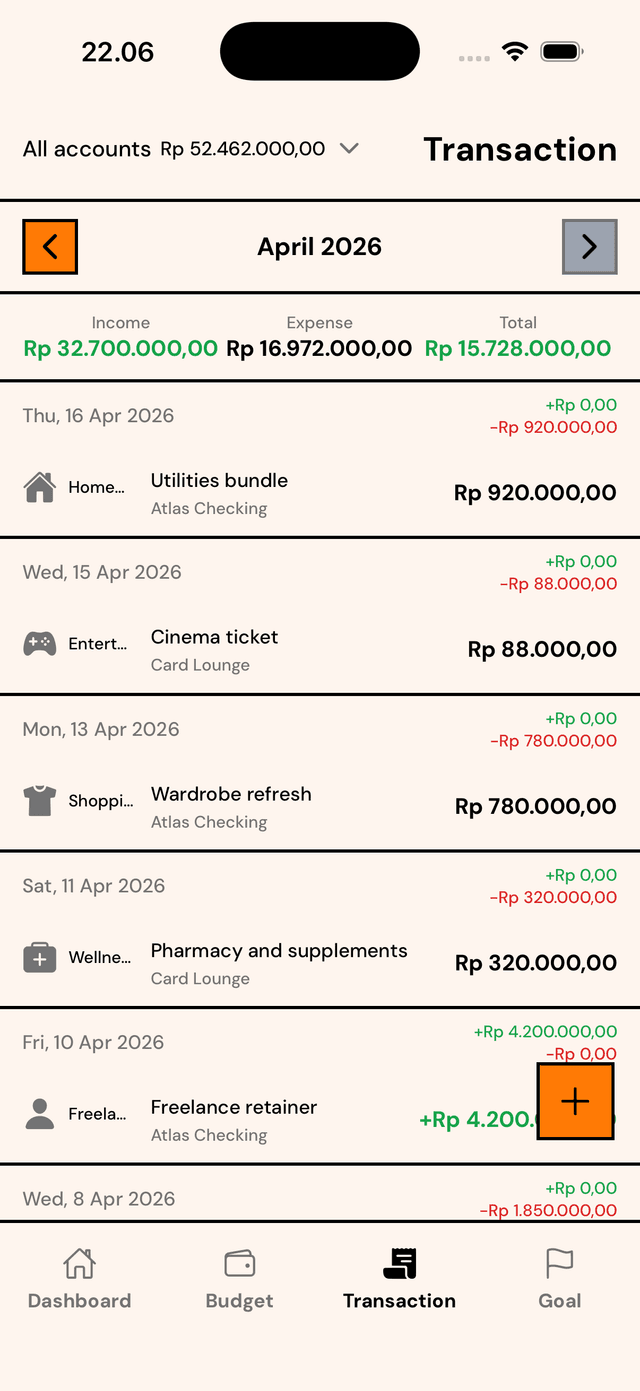Tap the game controller Entertainment icon
The width and height of the screenshot is (640, 1391).
pyautogui.click(x=39, y=642)
